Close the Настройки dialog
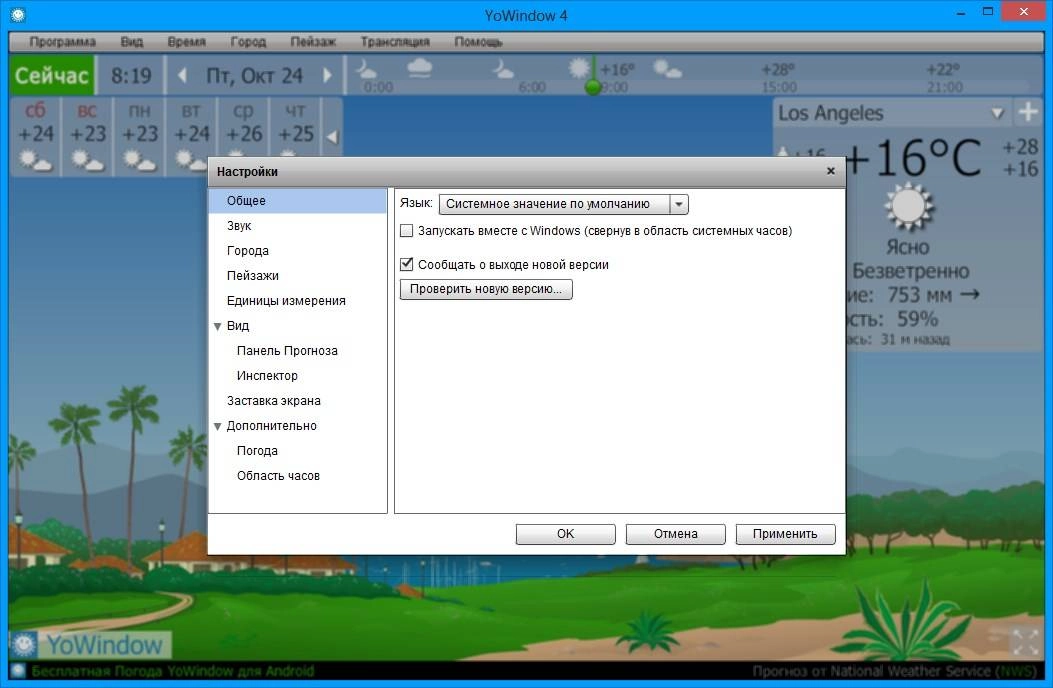 (831, 171)
